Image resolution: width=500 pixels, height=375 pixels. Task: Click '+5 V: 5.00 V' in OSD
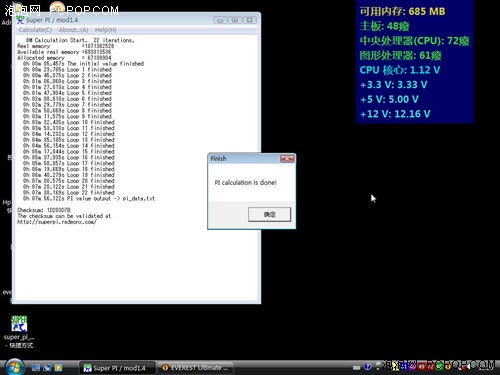[389, 99]
